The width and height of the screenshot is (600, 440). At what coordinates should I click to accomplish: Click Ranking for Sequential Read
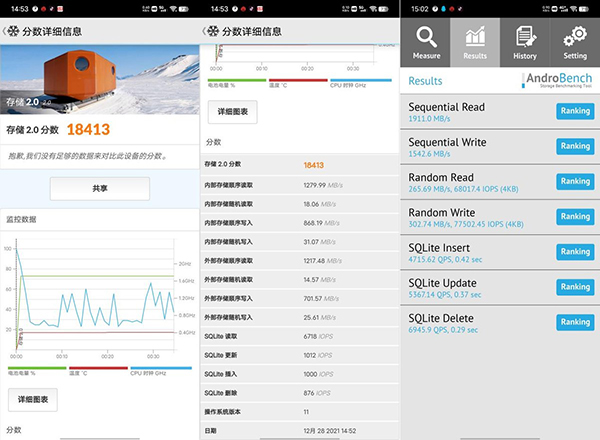coord(575,111)
